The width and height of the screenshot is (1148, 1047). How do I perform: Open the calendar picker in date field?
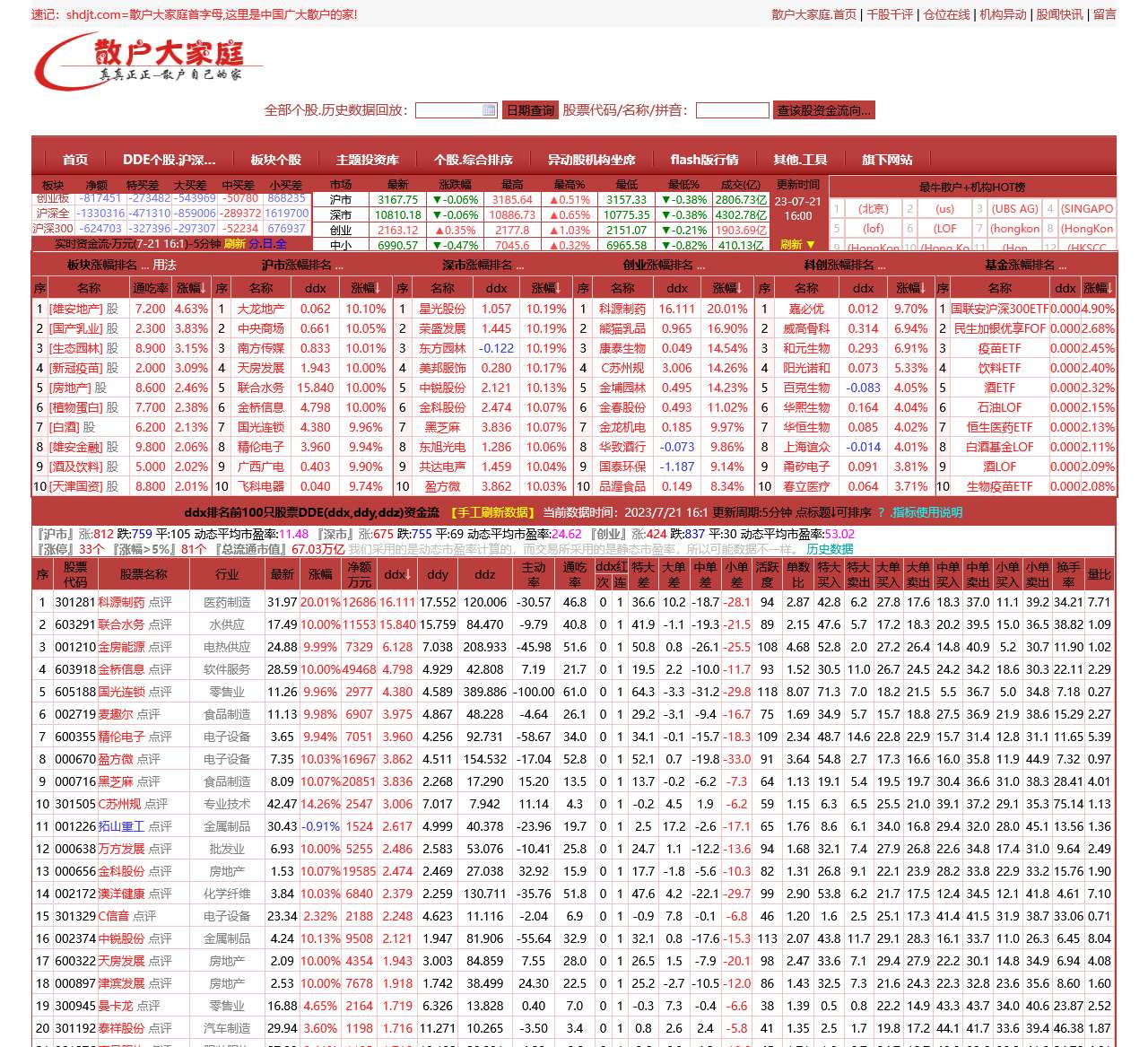click(x=489, y=110)
